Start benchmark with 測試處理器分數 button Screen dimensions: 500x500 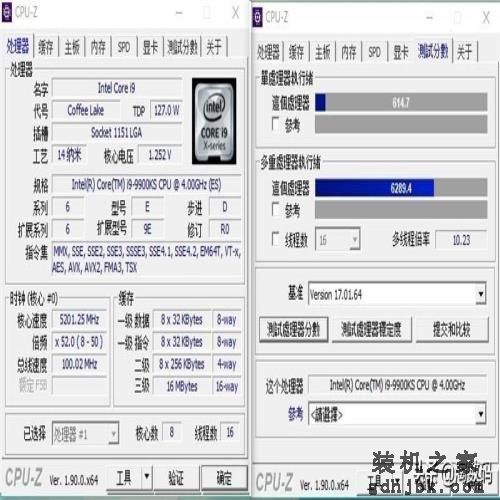coord(294,329)
